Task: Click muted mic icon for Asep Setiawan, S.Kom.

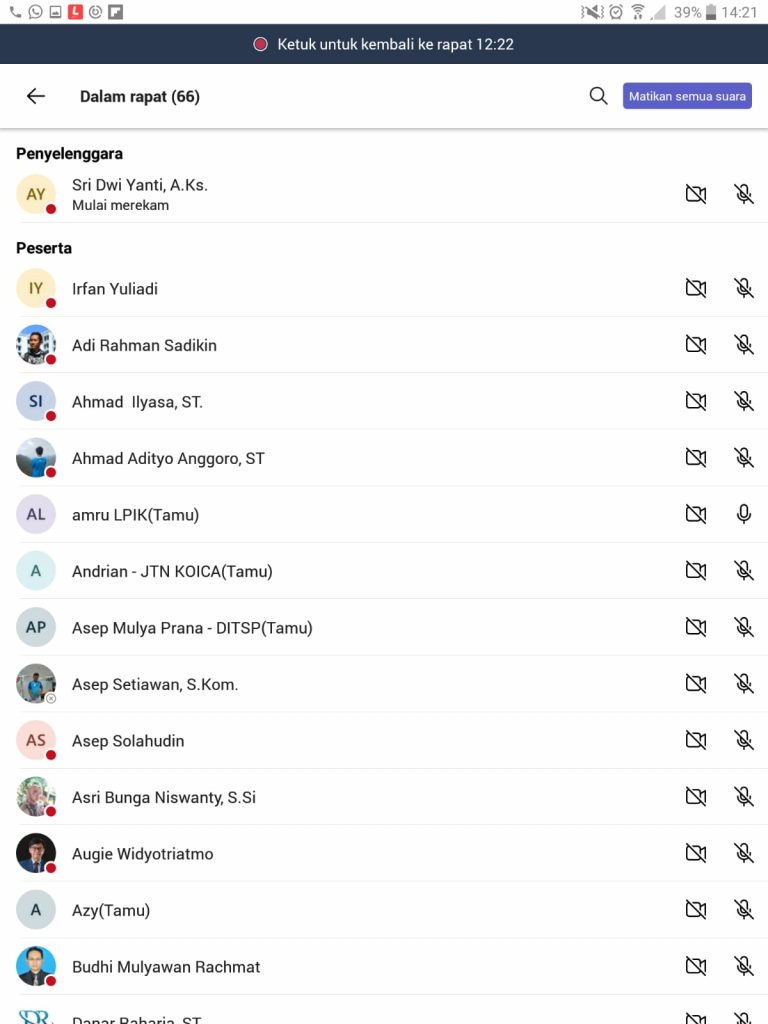Action: [x=743, y=684]
